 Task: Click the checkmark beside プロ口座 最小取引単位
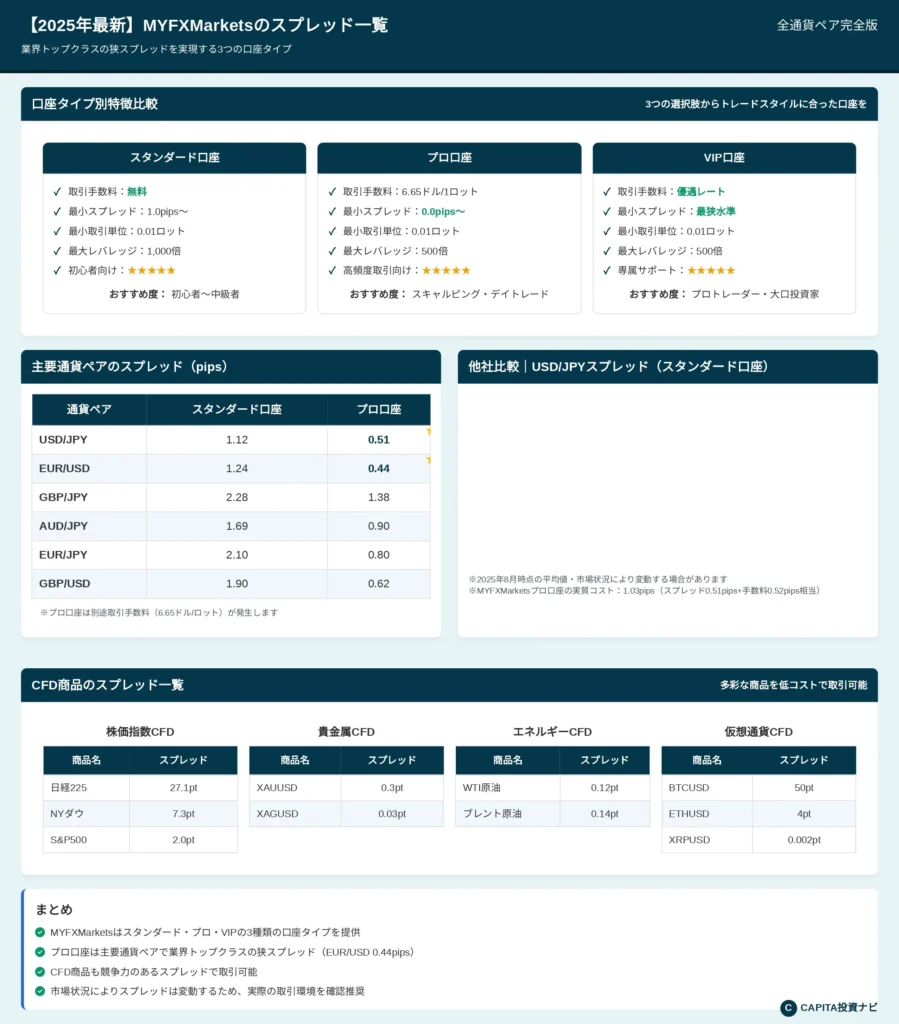tap(332, 231)
